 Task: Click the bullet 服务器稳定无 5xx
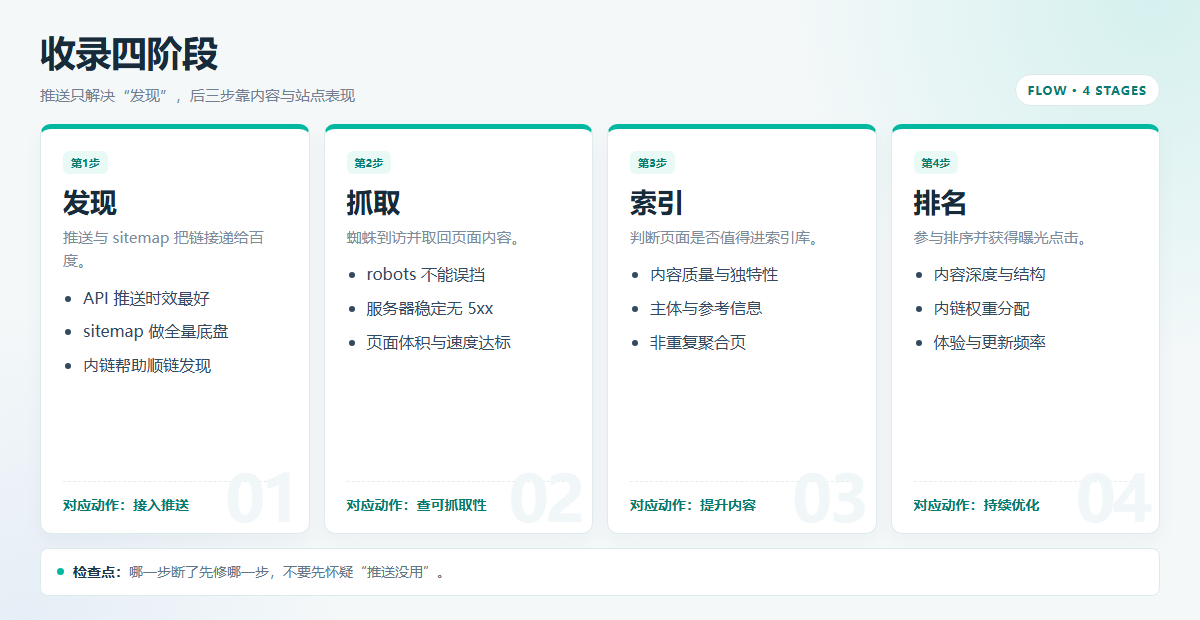coord(430,308)
